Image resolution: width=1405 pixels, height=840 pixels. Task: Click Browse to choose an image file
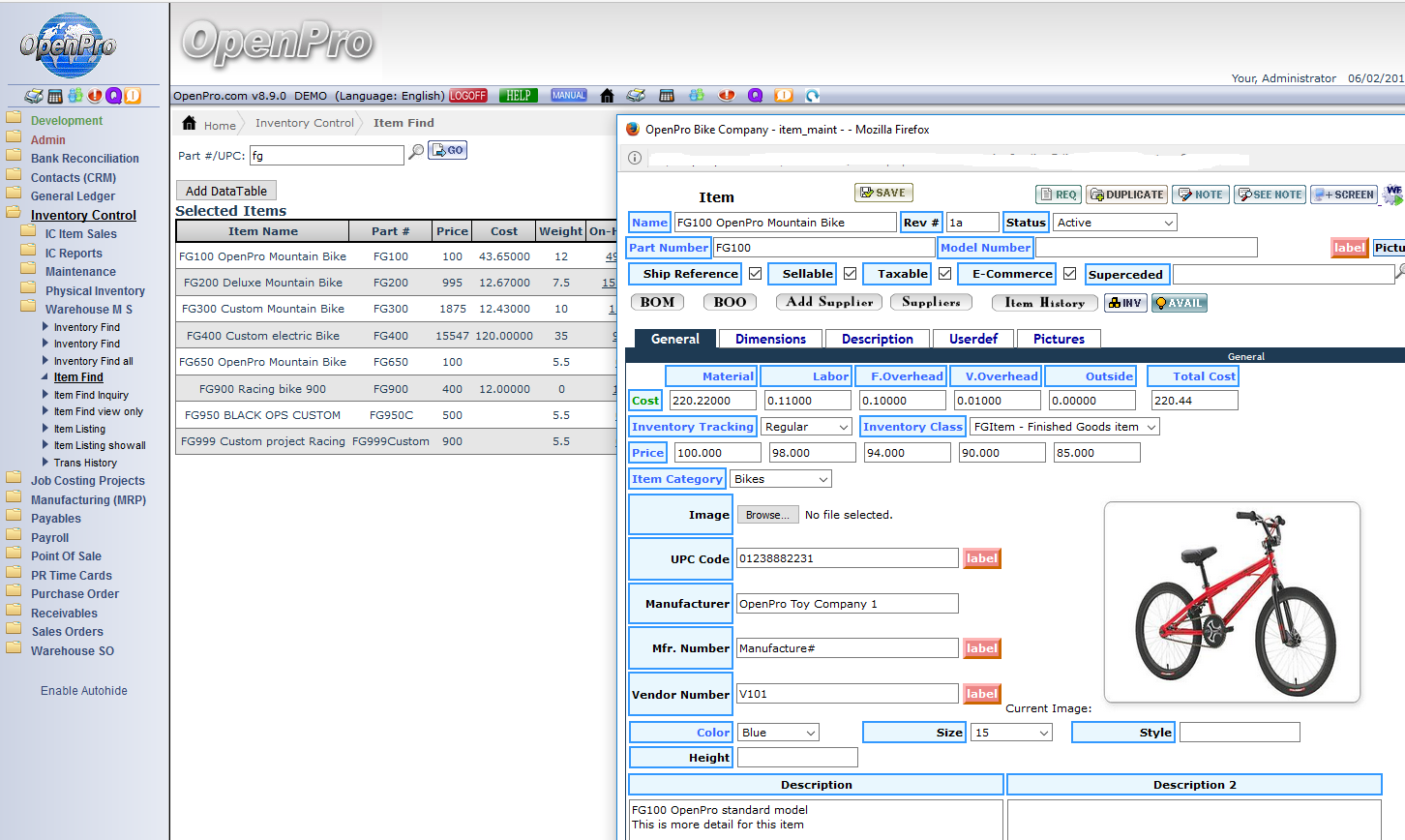pyautogui.click(x=768, y=515)
